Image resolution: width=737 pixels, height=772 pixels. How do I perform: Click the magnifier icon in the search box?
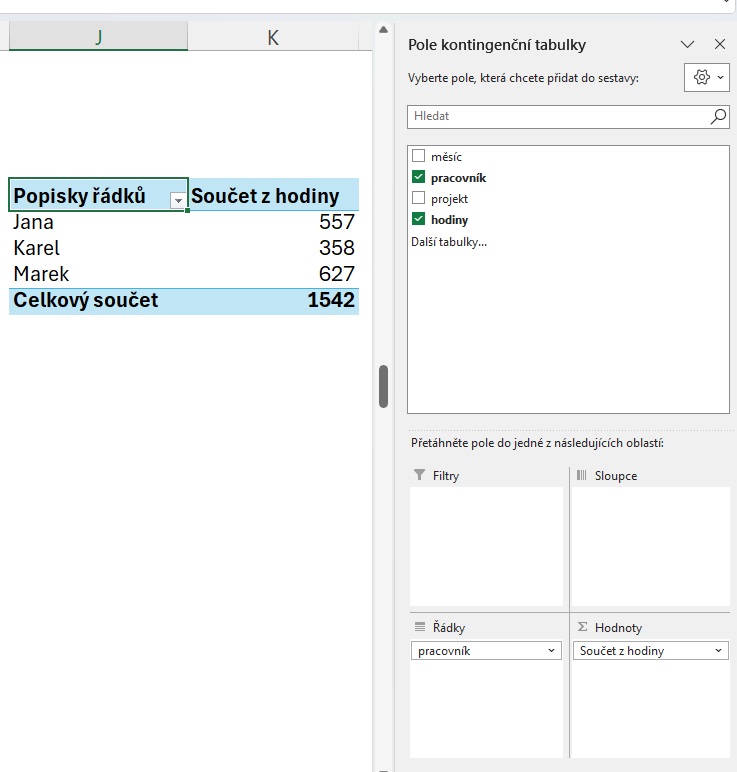718,116
